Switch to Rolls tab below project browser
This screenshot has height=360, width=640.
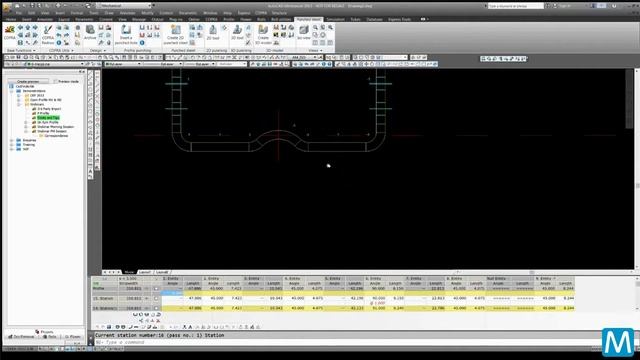tap(50, 337)
